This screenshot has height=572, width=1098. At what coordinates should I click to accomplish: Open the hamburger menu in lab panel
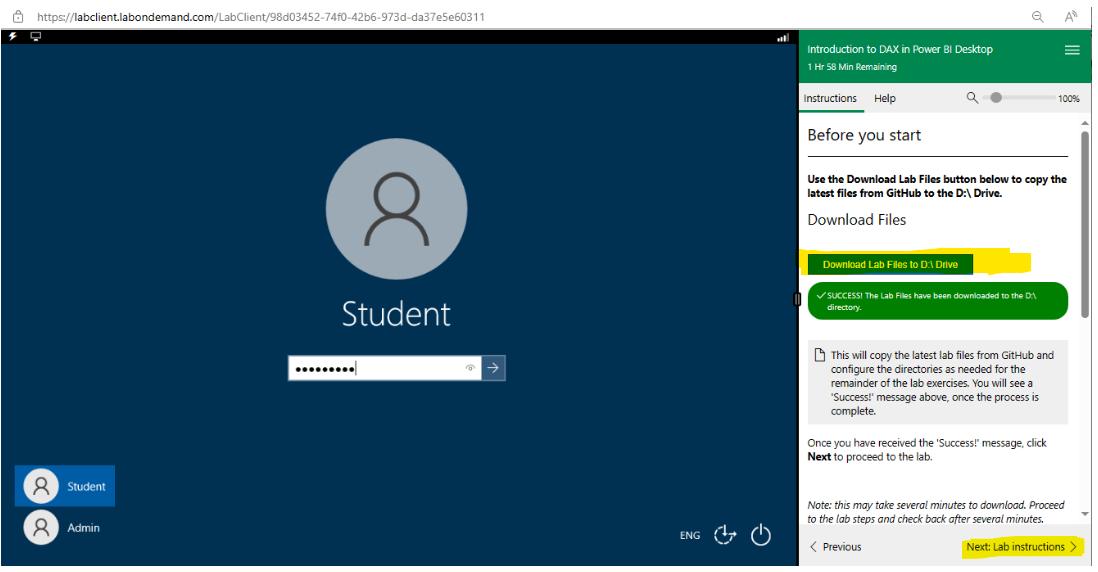coord(1071,50)
